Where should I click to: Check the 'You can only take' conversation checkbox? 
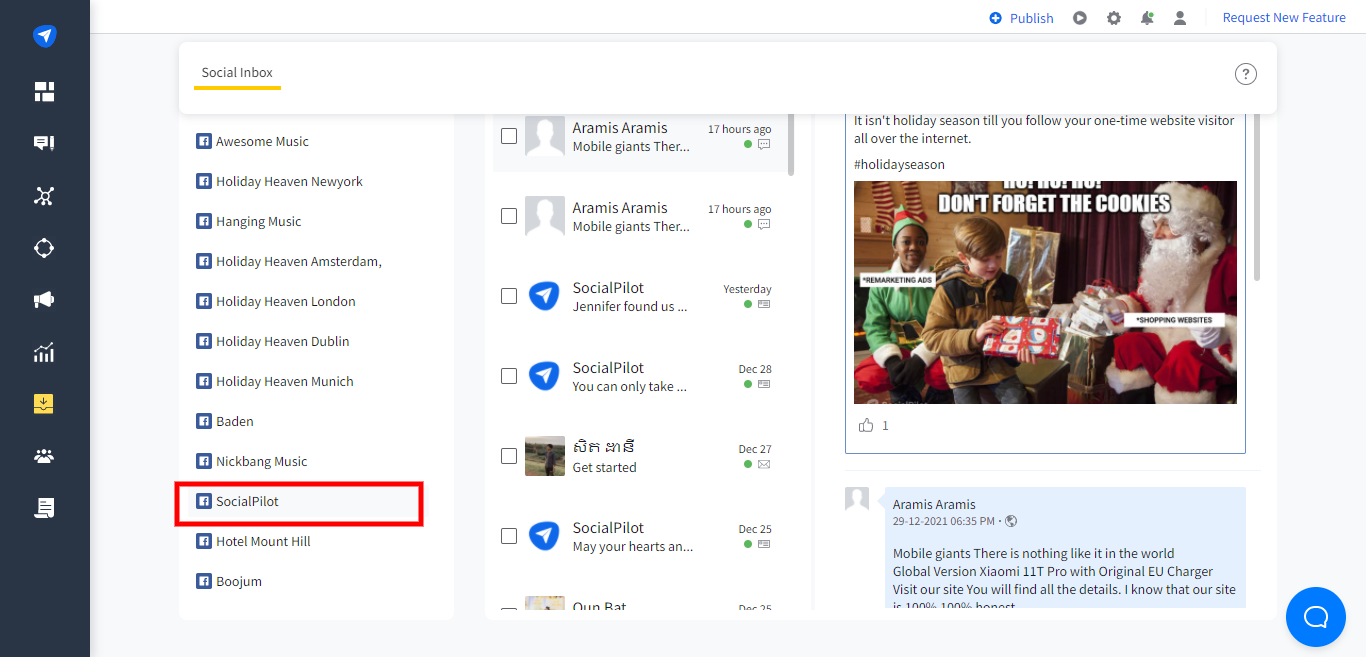[509, 376]
